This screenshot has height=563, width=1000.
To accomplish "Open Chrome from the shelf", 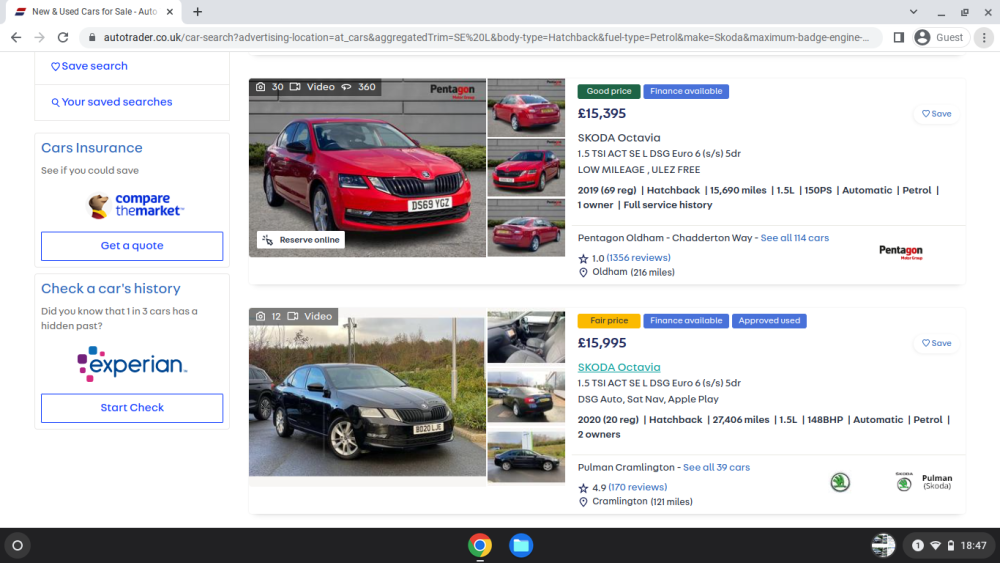I will tap(480, 545).
